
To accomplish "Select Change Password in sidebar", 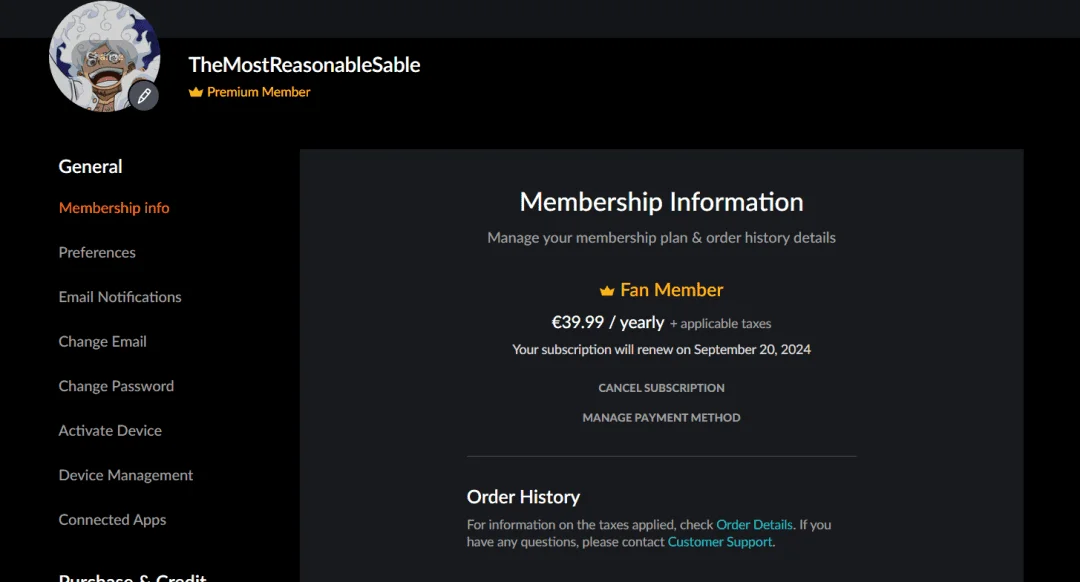I will pyautogui.click(x=116, y=386).
